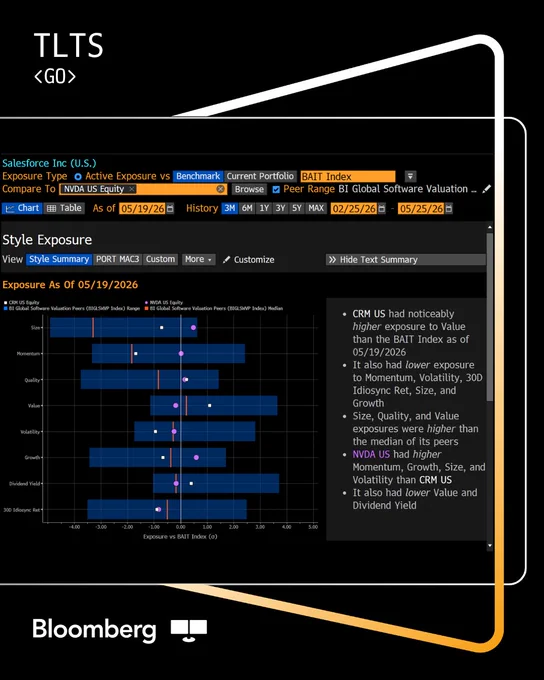Image resolution: width=544 pixels, height=680 pixels.
Task: Edit the peer range with pencil icon
Action: click(487, 189)
